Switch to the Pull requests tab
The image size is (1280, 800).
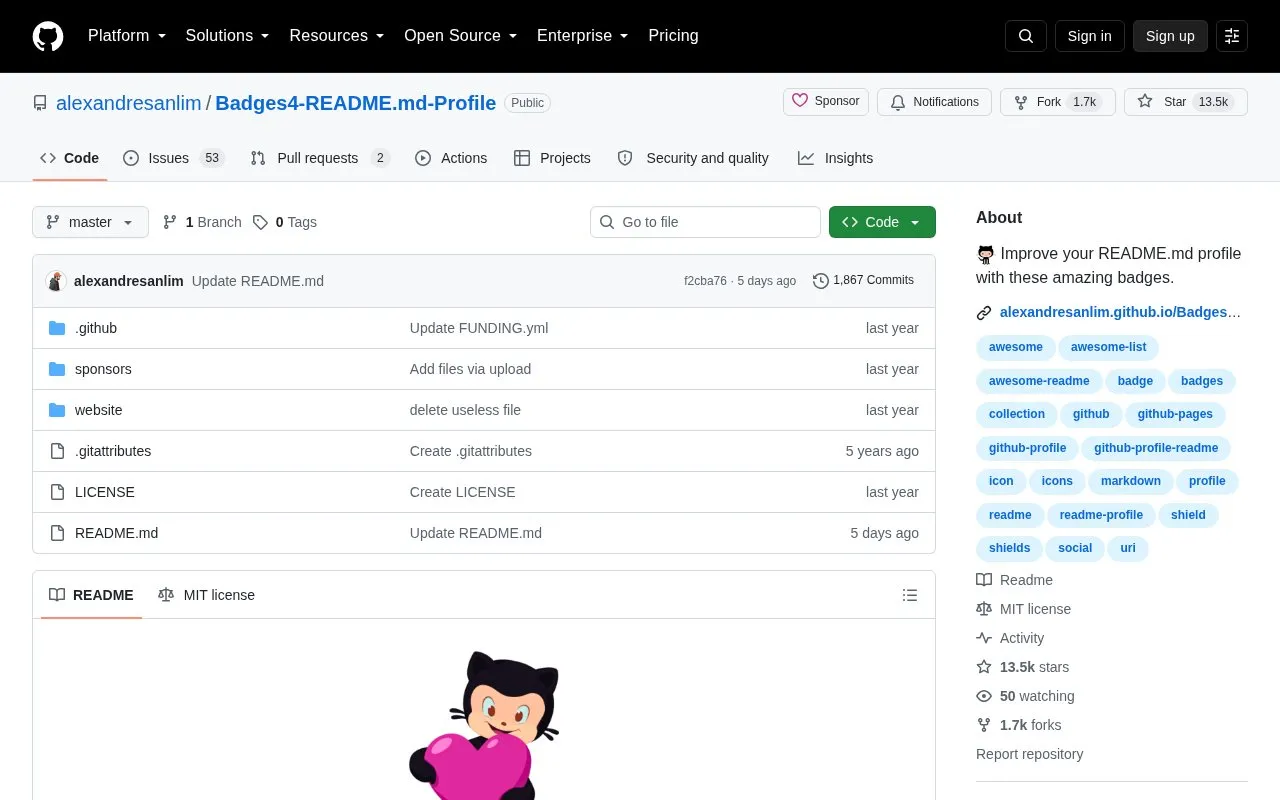pyautogui.click(x=320, y=158)
